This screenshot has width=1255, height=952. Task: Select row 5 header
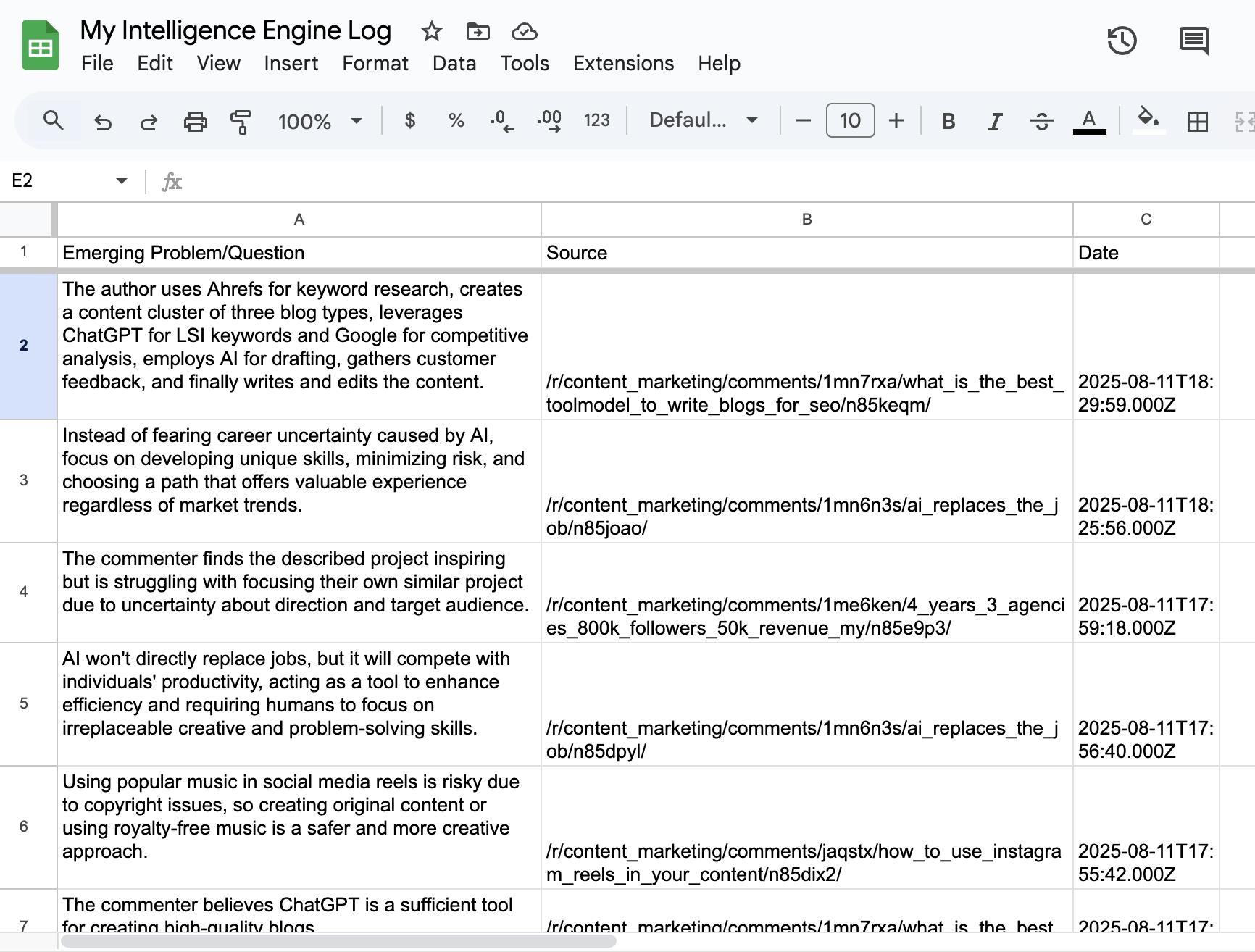pyautogui.click(x=28, y=703)
